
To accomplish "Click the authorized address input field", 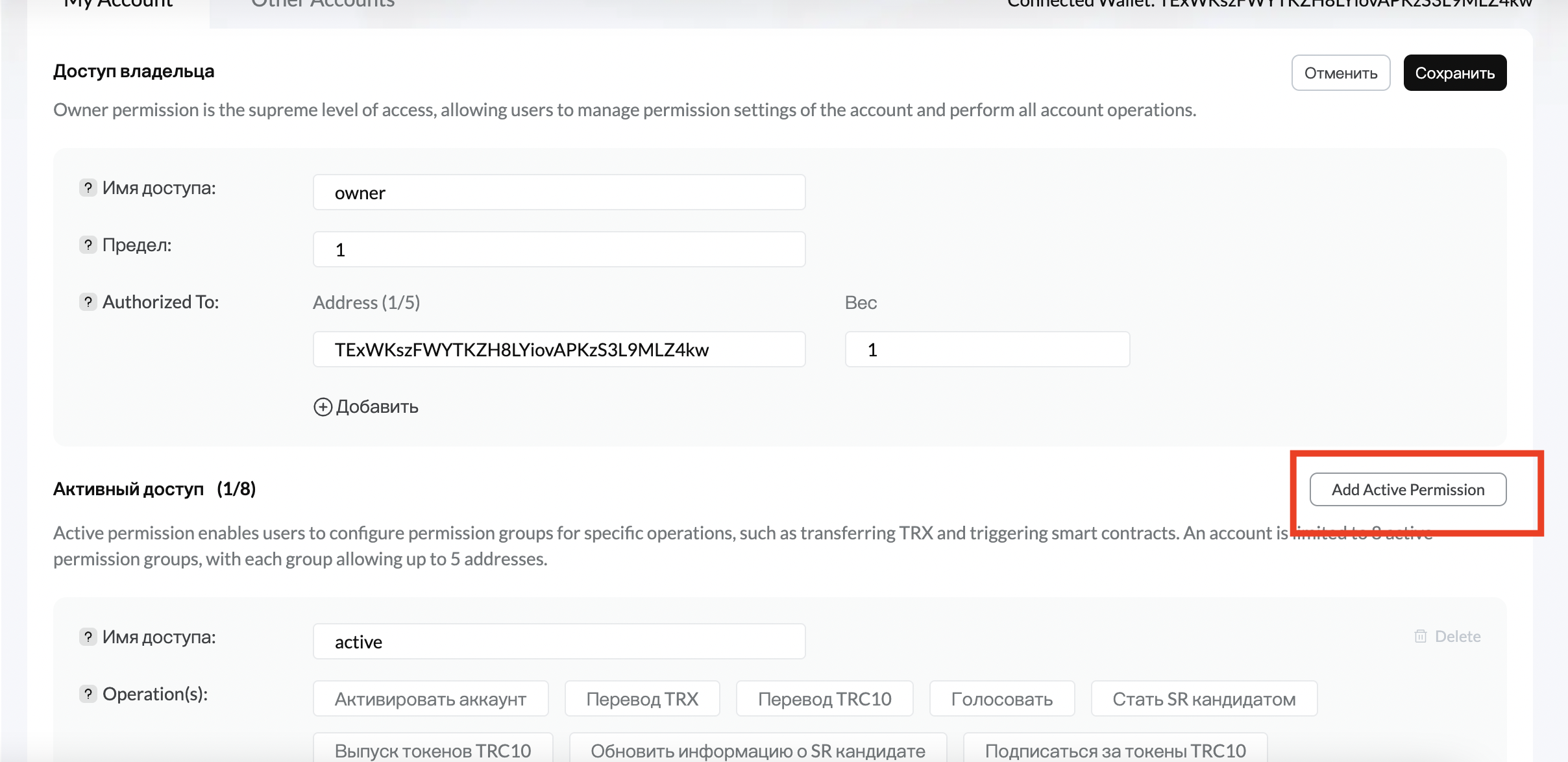I will (x=559, y=350).
